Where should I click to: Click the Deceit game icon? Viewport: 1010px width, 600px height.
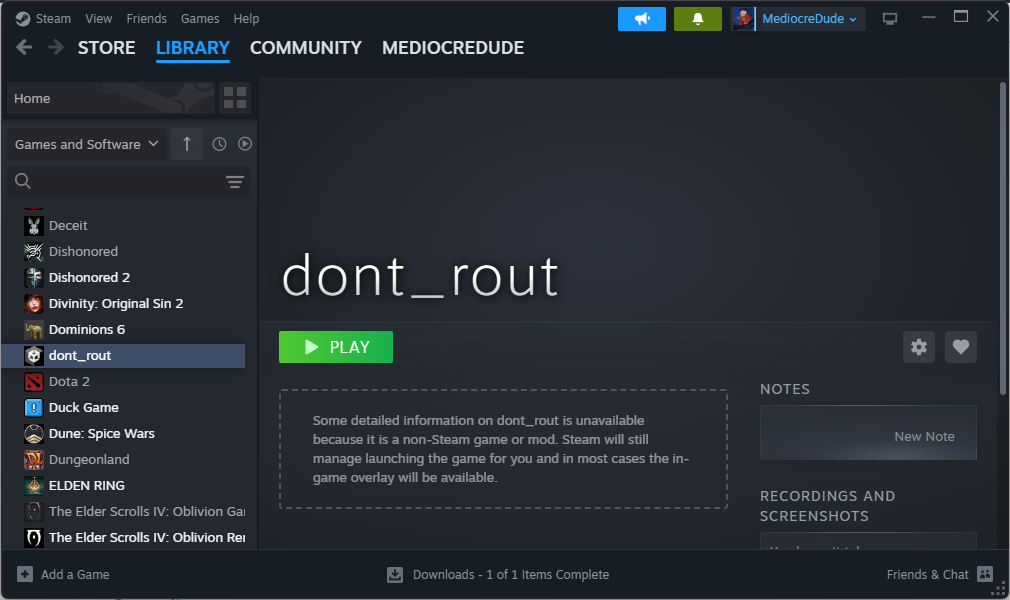click(x=33, y=226)
